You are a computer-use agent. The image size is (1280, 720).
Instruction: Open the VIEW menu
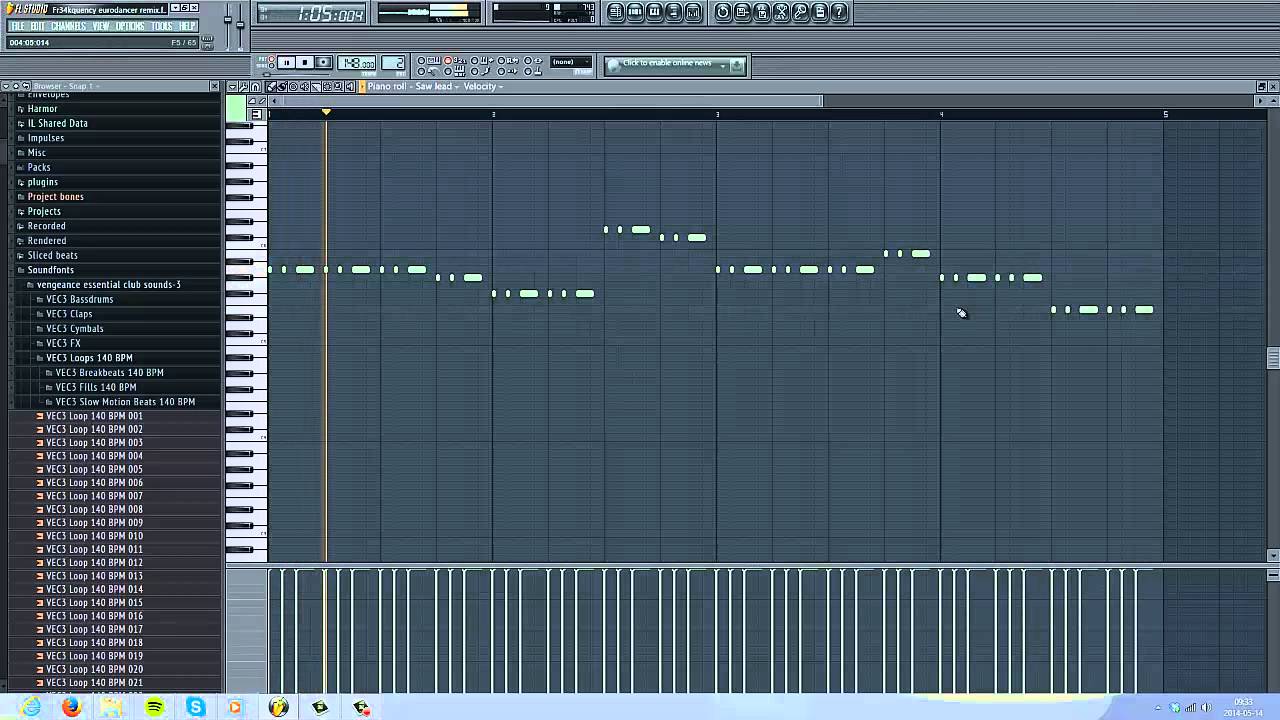(101, 26)
